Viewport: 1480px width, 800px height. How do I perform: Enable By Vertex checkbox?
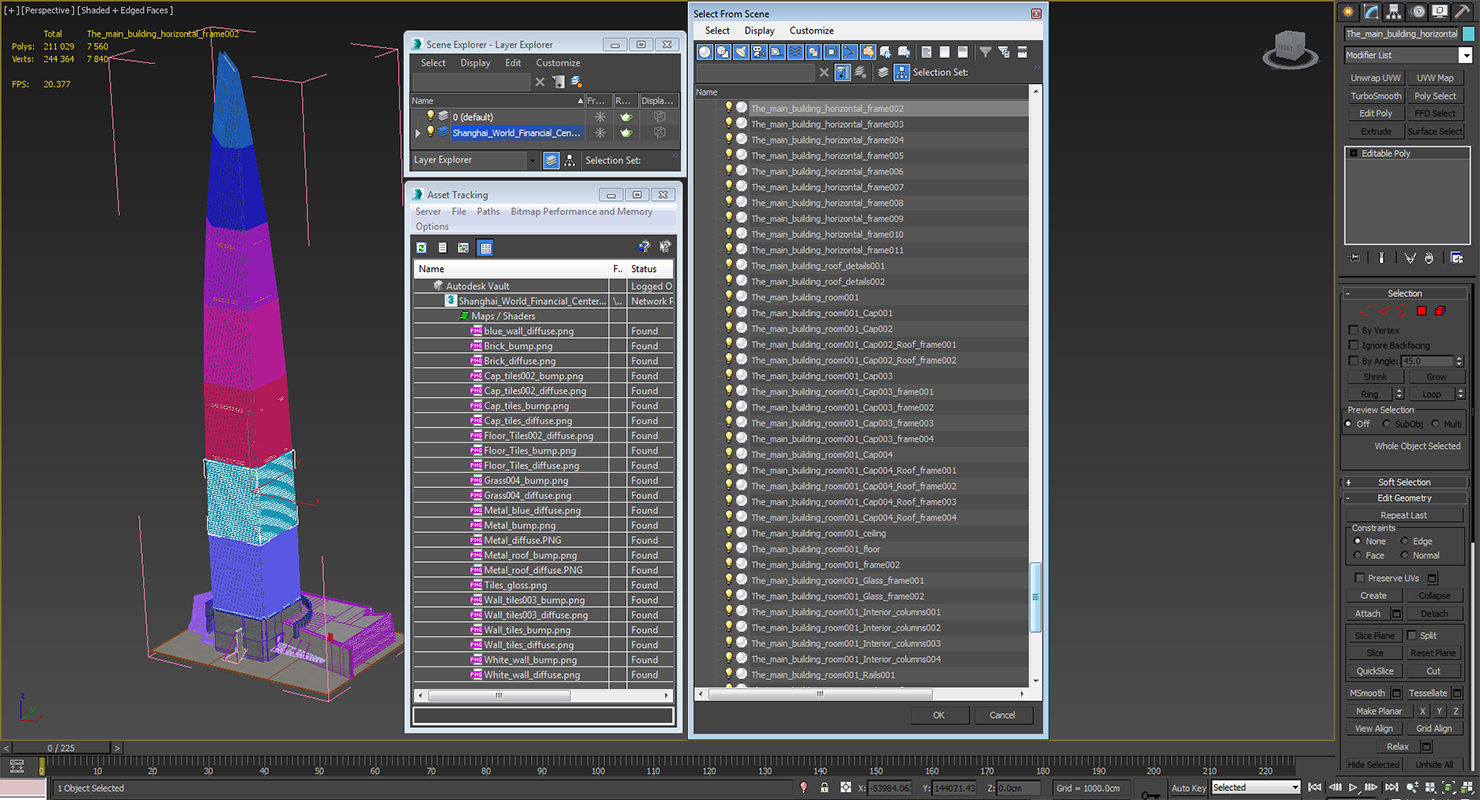[x=1354, y=330]
